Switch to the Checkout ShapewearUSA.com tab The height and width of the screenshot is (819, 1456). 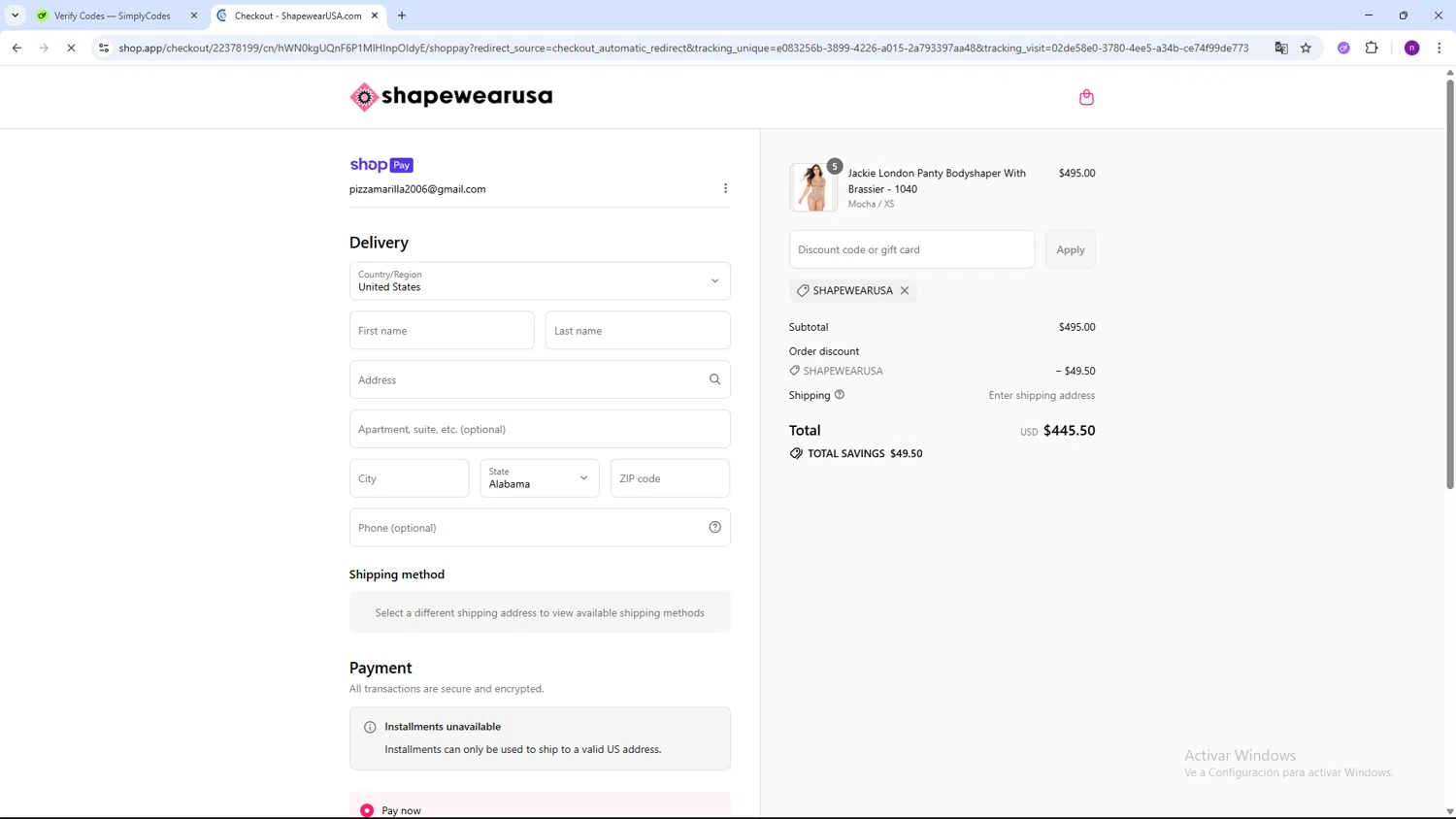(x=297, y=16)
